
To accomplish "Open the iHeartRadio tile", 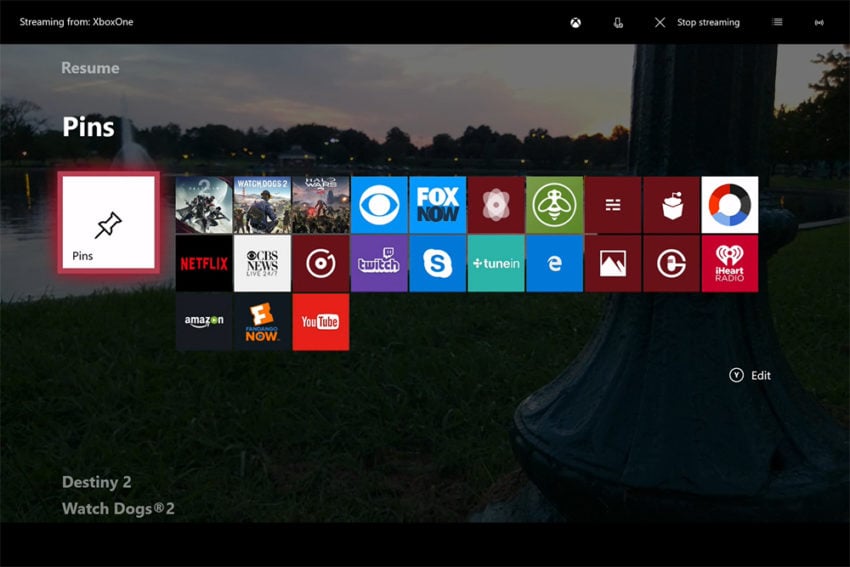I will pos(730,263).
